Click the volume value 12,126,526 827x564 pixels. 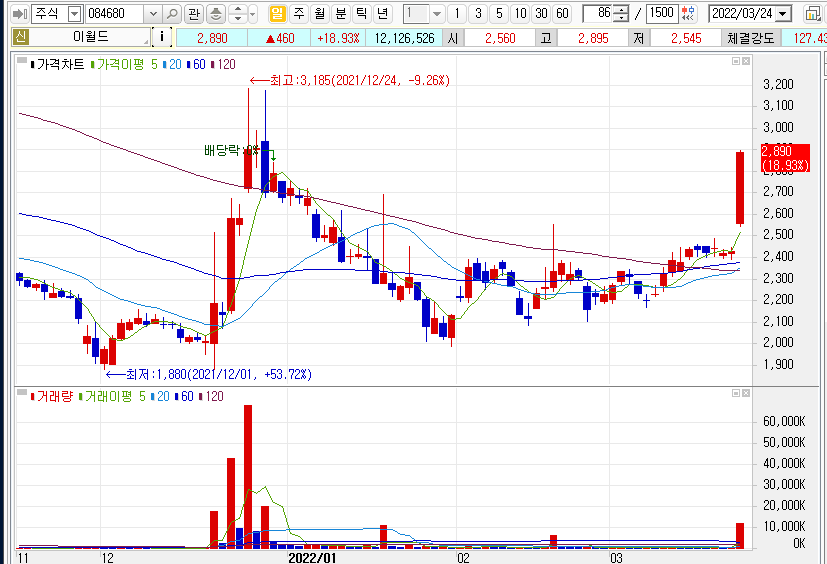click(x=404, y=39)
